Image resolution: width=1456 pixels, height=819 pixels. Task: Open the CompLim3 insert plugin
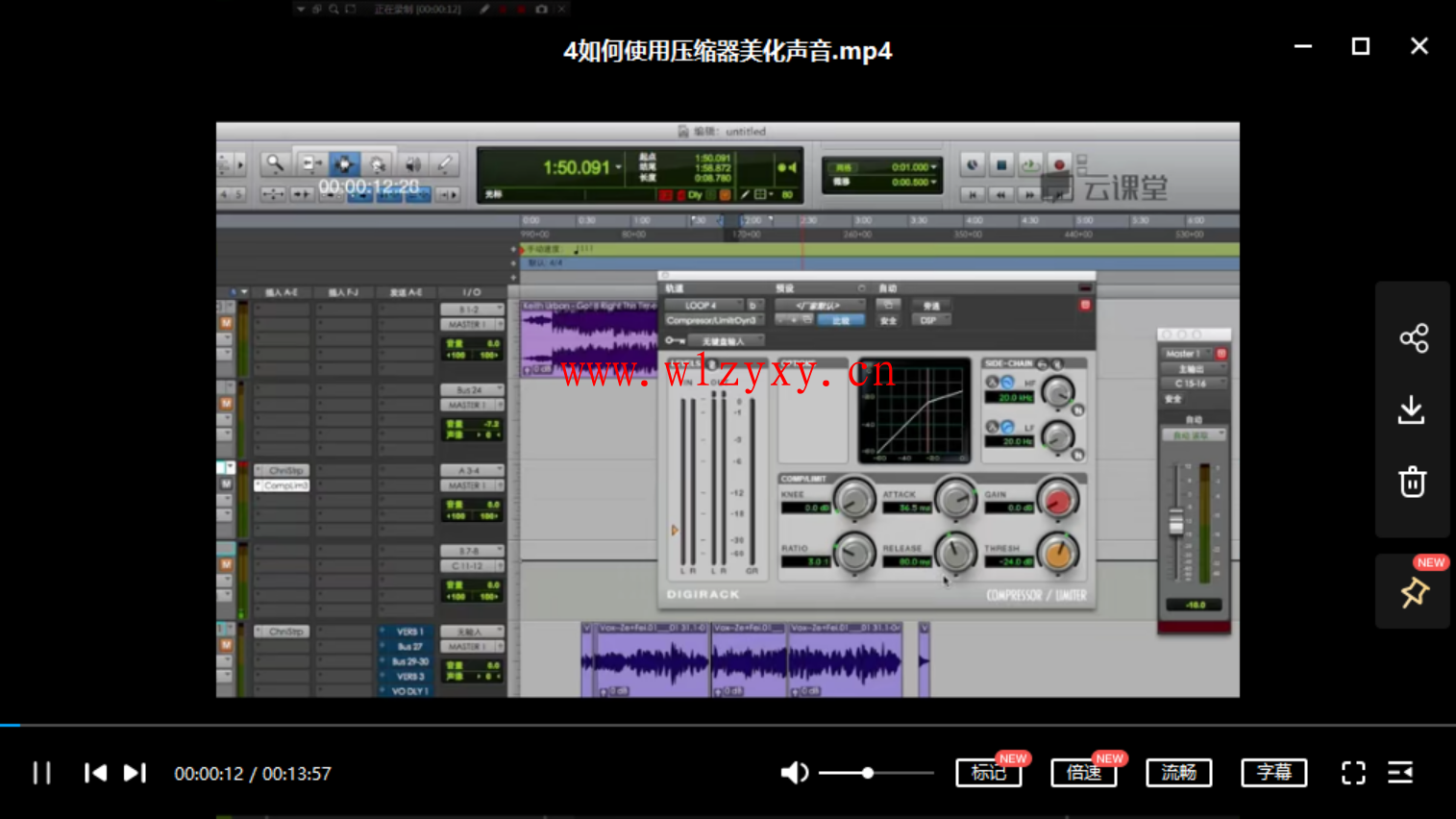(x=283, y=485)
